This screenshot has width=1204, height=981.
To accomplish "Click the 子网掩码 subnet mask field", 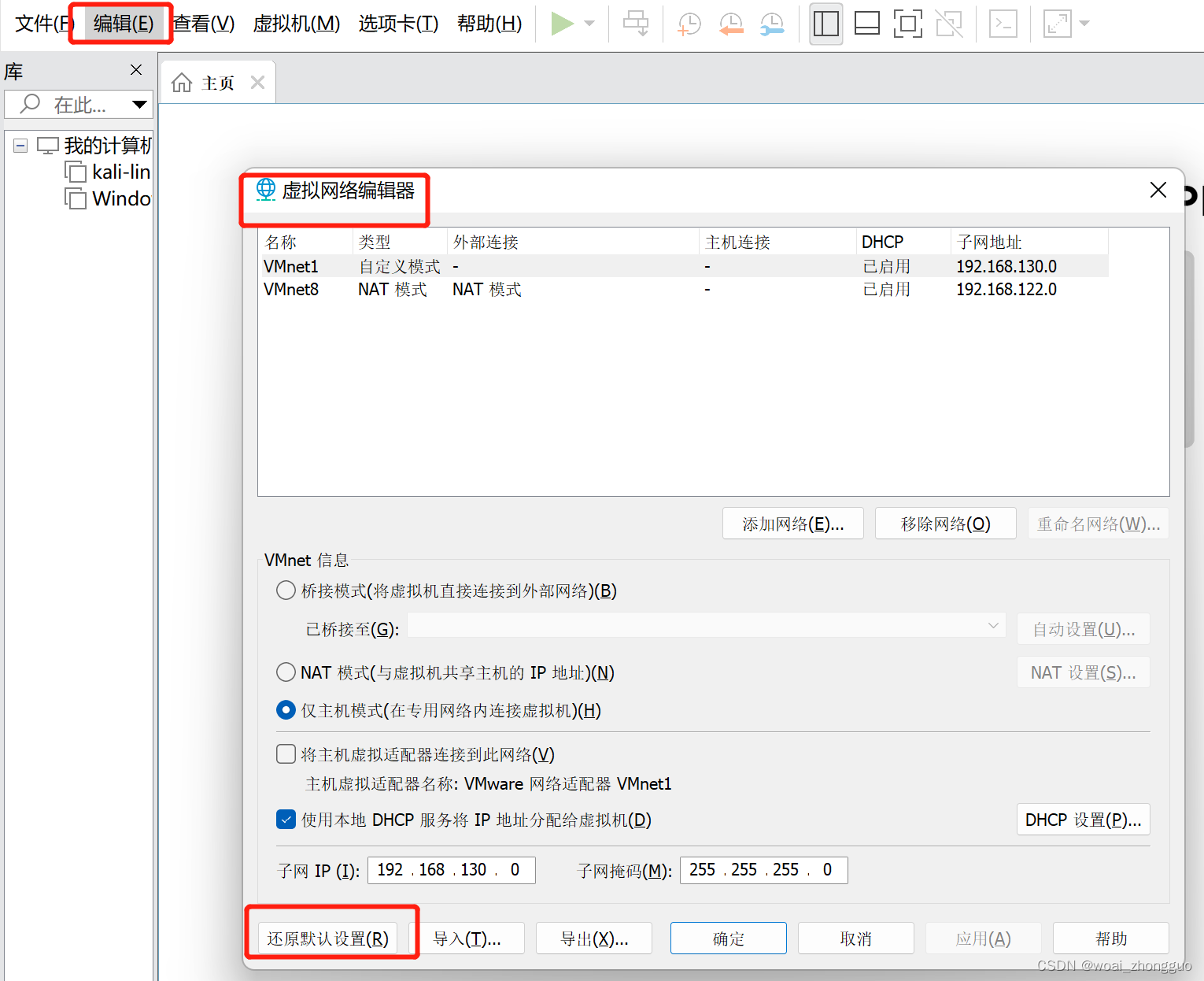I will [x=764, y=870].
